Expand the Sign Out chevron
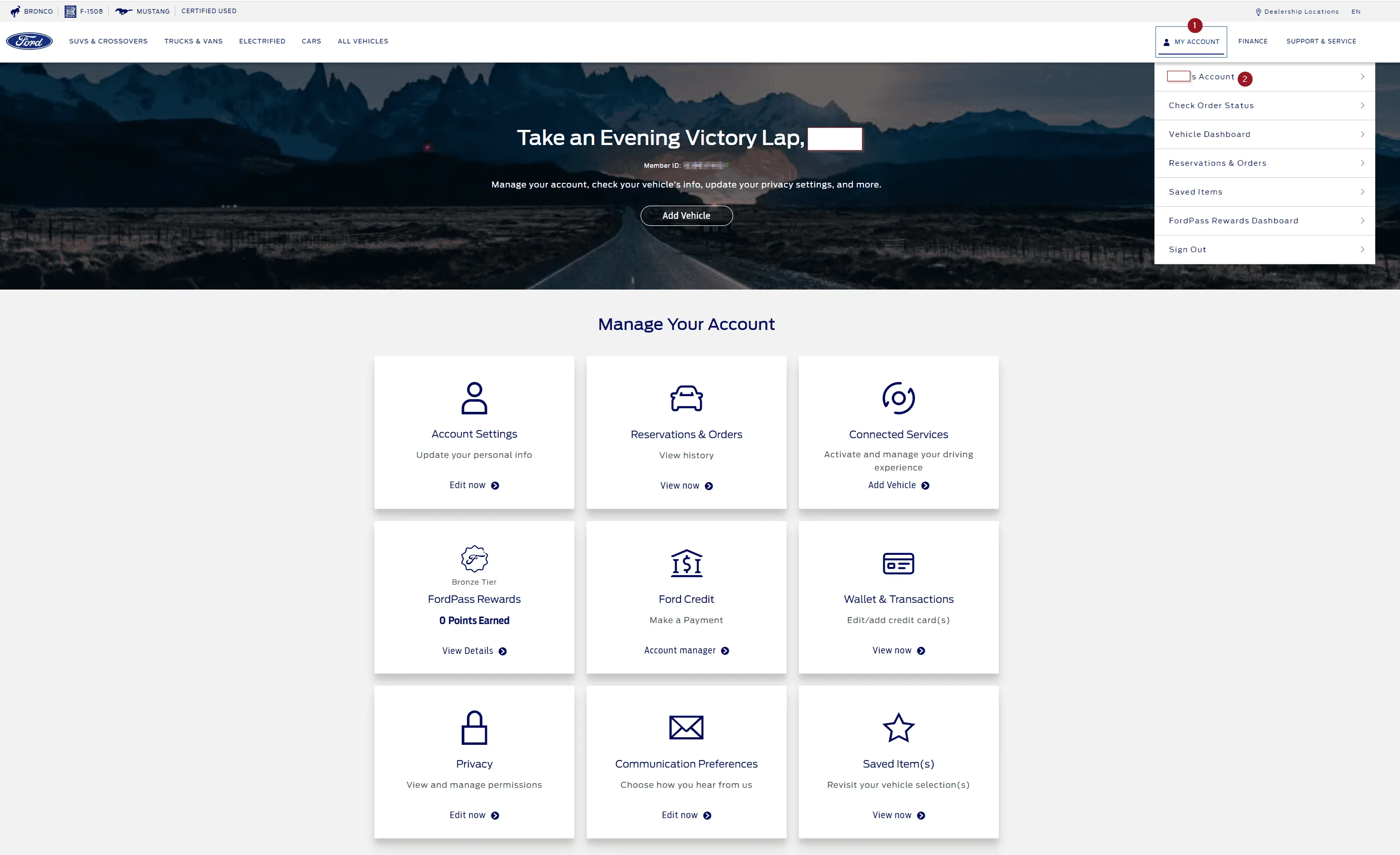The height and width of the screenshot is (855, 1400). [x=1363, y=250]
